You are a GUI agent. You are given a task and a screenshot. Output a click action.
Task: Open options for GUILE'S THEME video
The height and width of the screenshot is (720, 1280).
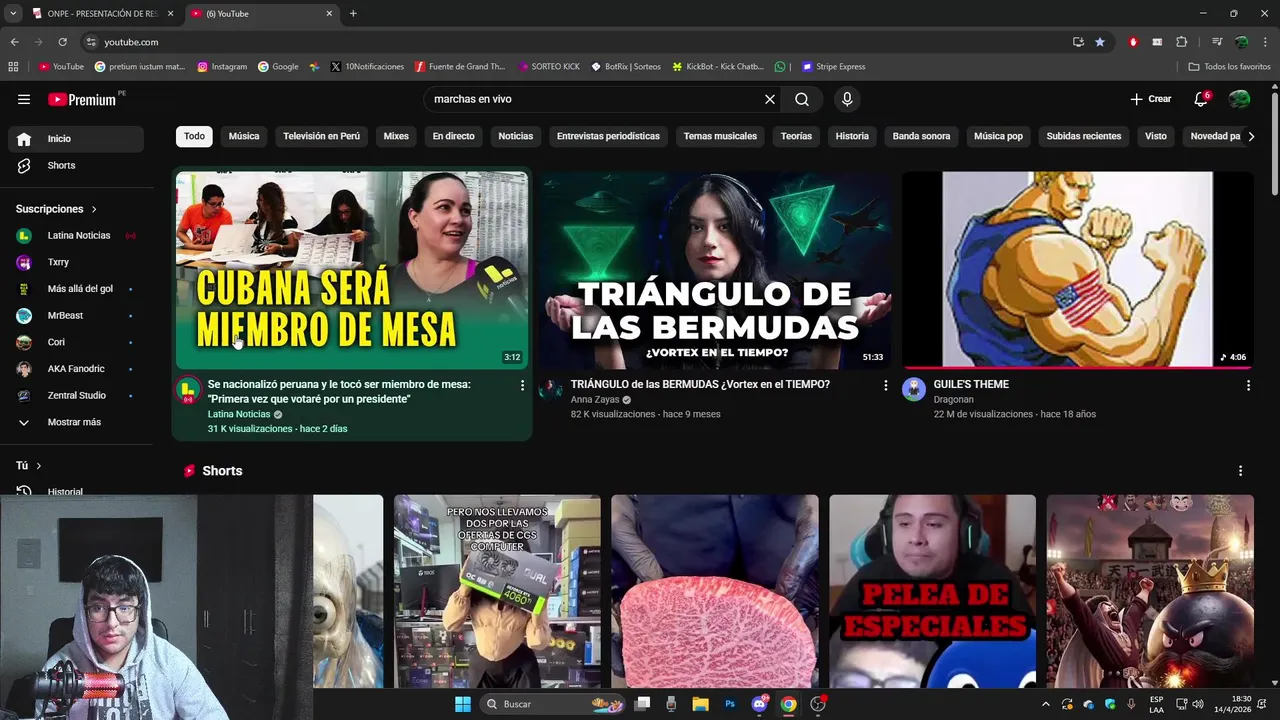click(1248, 385)
